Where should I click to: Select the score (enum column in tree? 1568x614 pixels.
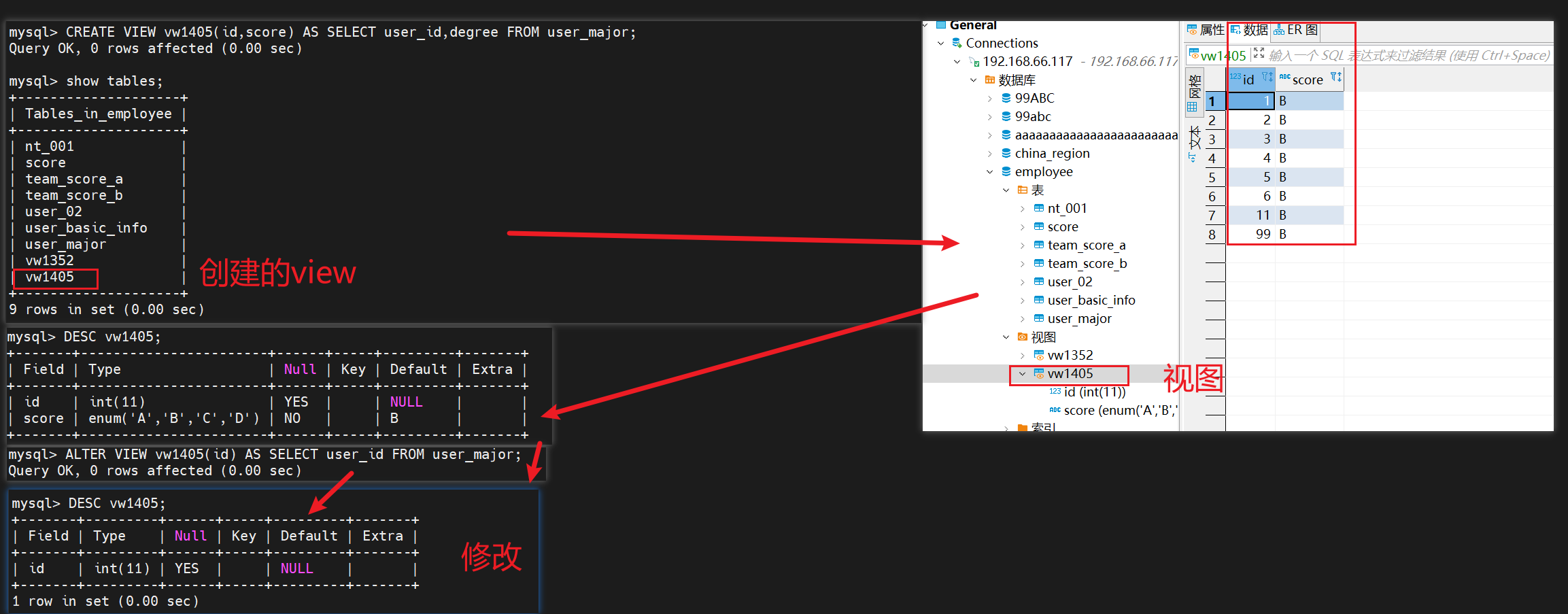pyautogui.click(x=1121, y=410)
